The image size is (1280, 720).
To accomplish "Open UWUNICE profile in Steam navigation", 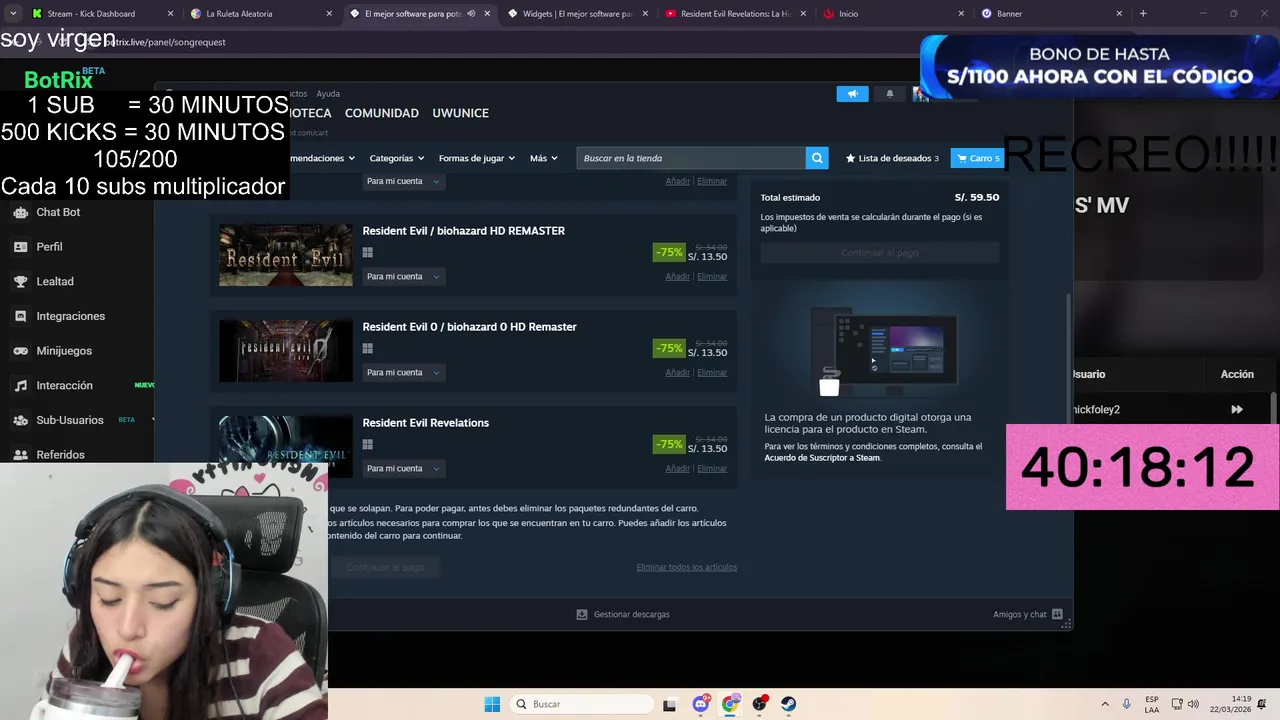I will [x=460, y=113].
